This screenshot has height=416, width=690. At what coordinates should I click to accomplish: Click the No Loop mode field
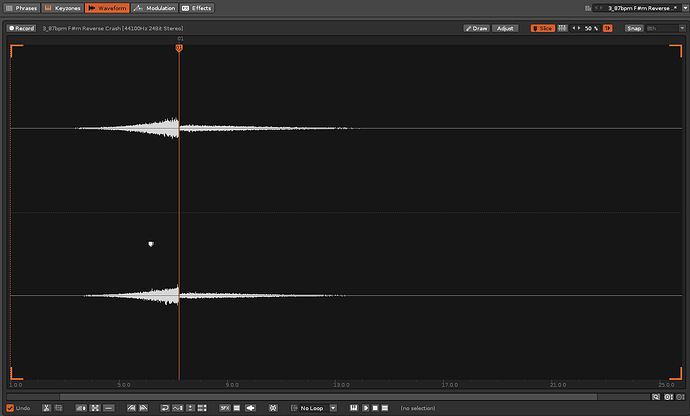point(314,408)
